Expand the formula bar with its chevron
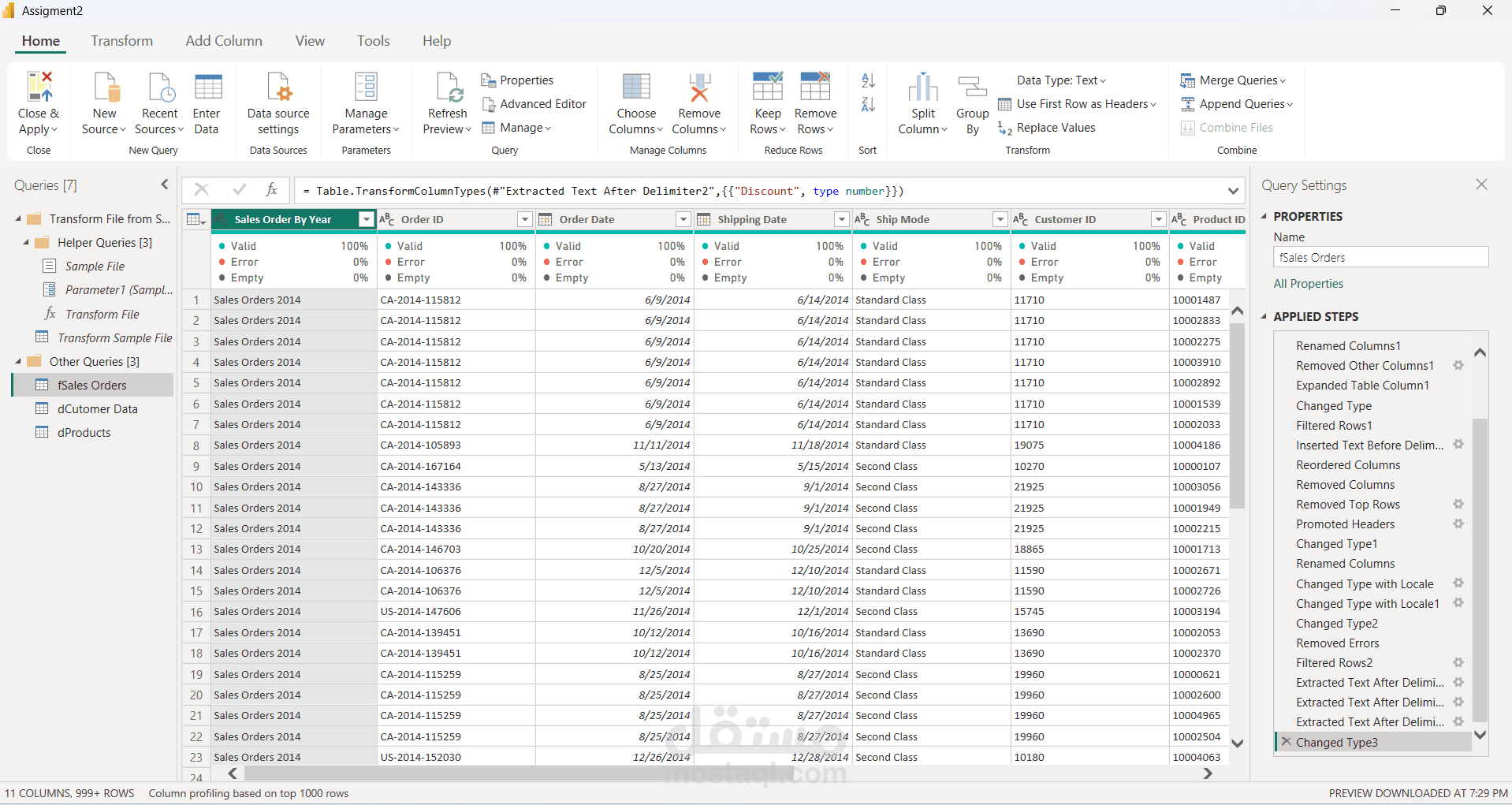 point(1232,191)
